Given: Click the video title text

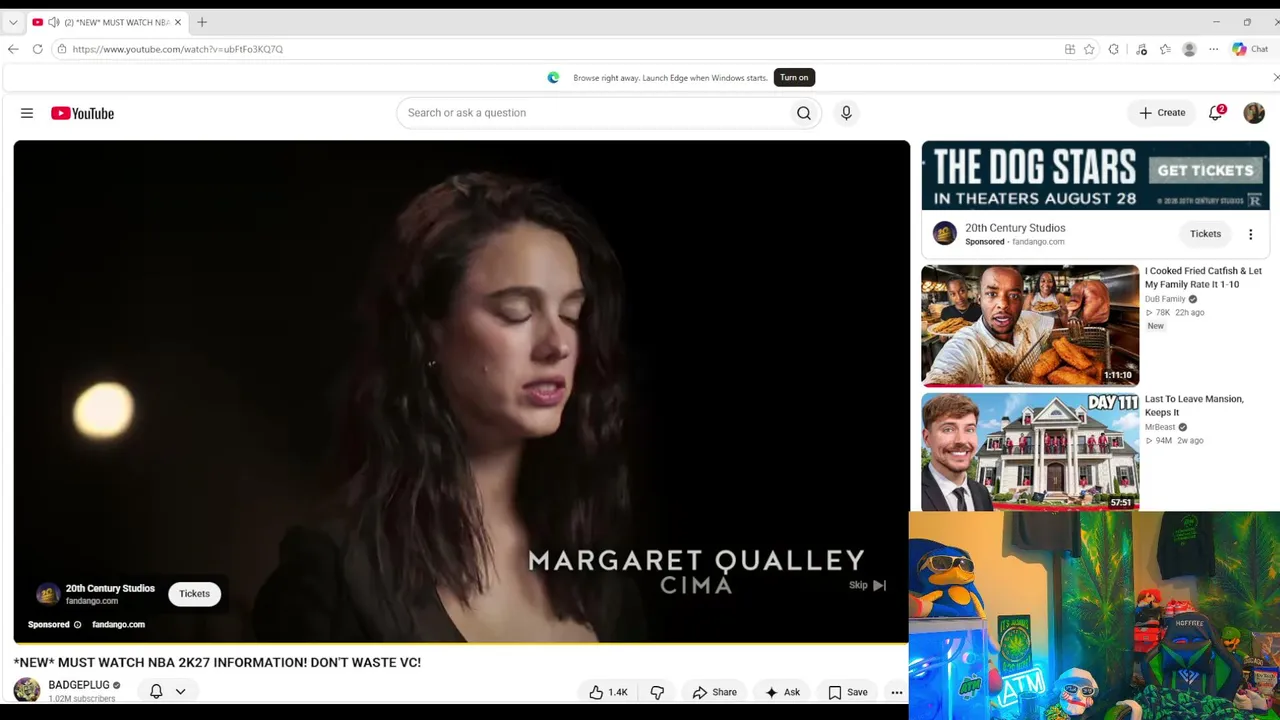Looking at the screenshot, I should (x=217, y=662).
